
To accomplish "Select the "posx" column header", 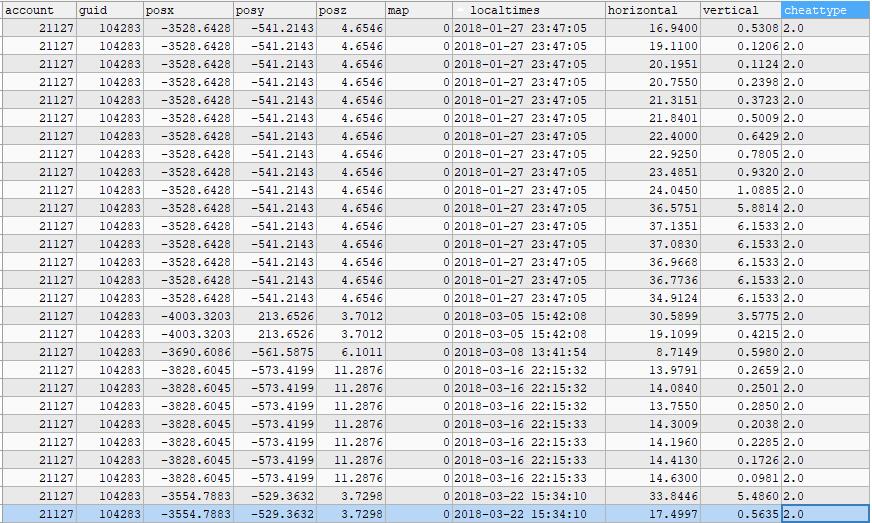I will coord(188,10).
